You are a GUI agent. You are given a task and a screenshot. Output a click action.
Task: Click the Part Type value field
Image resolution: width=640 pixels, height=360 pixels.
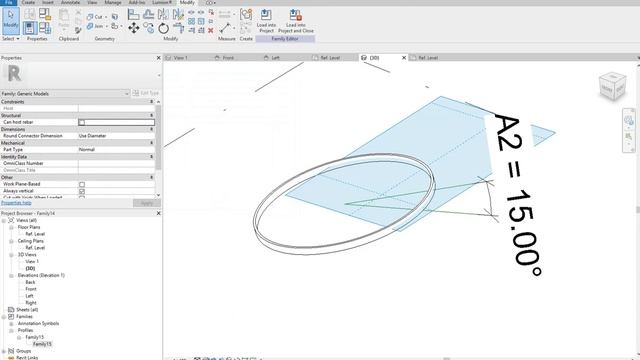click(x=116, y=150)
